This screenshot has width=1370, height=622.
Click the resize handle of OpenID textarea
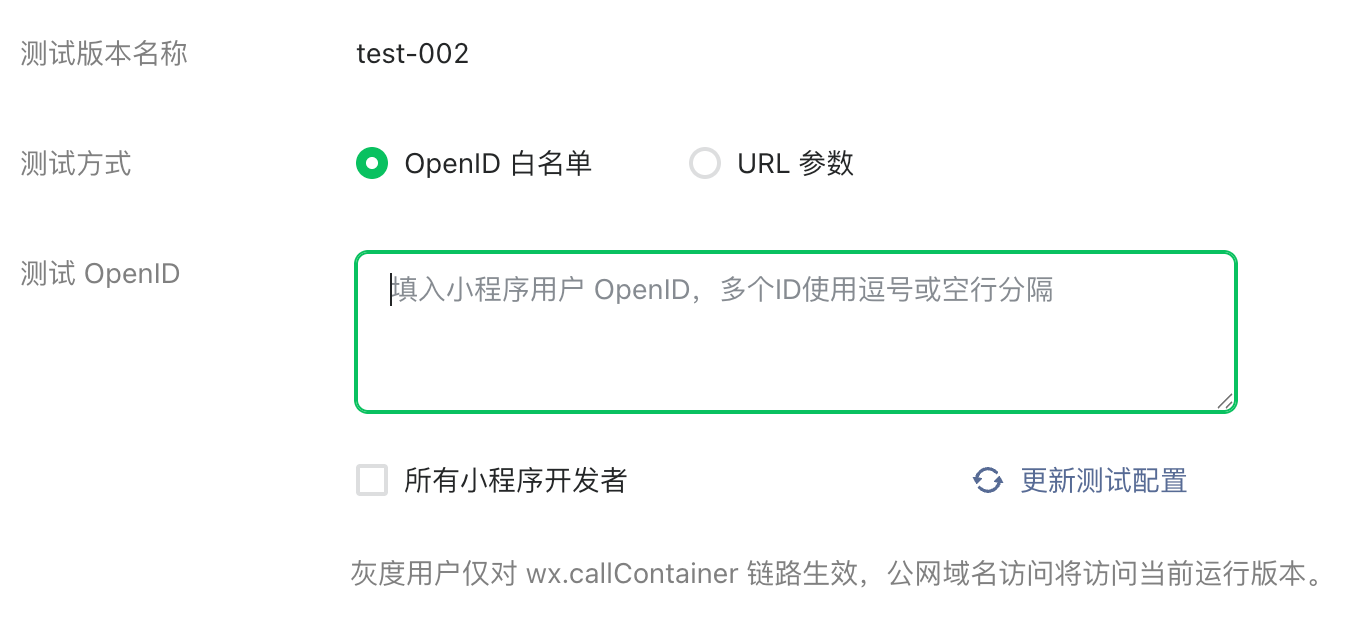tap(1224, 400)
